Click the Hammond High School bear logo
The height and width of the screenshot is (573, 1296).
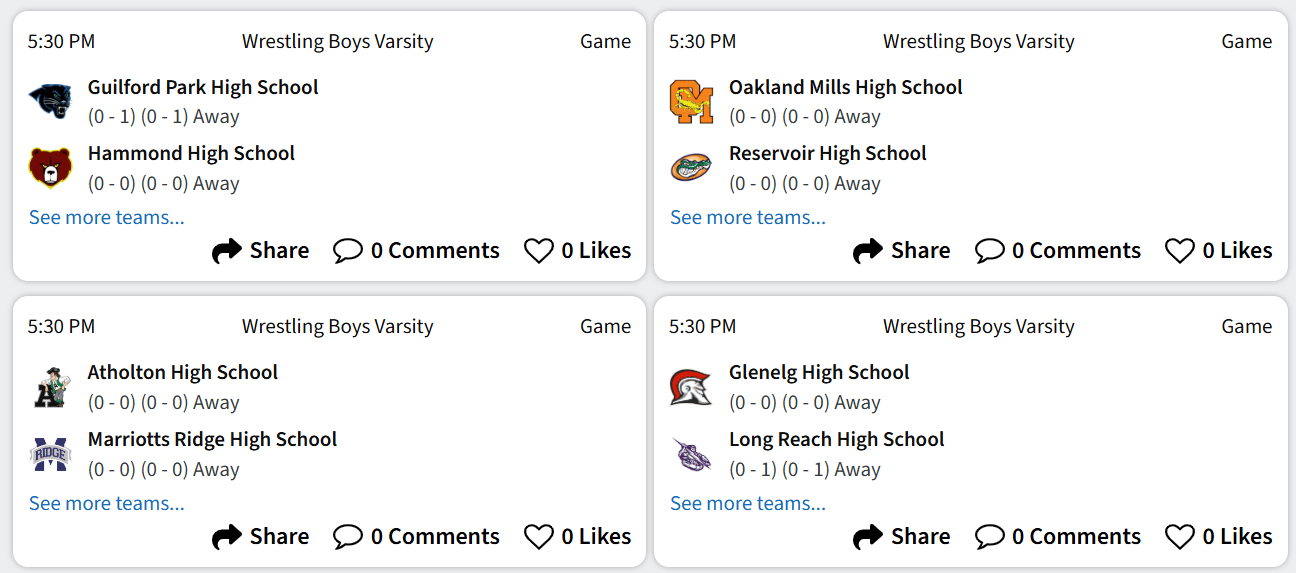[50, 167]
